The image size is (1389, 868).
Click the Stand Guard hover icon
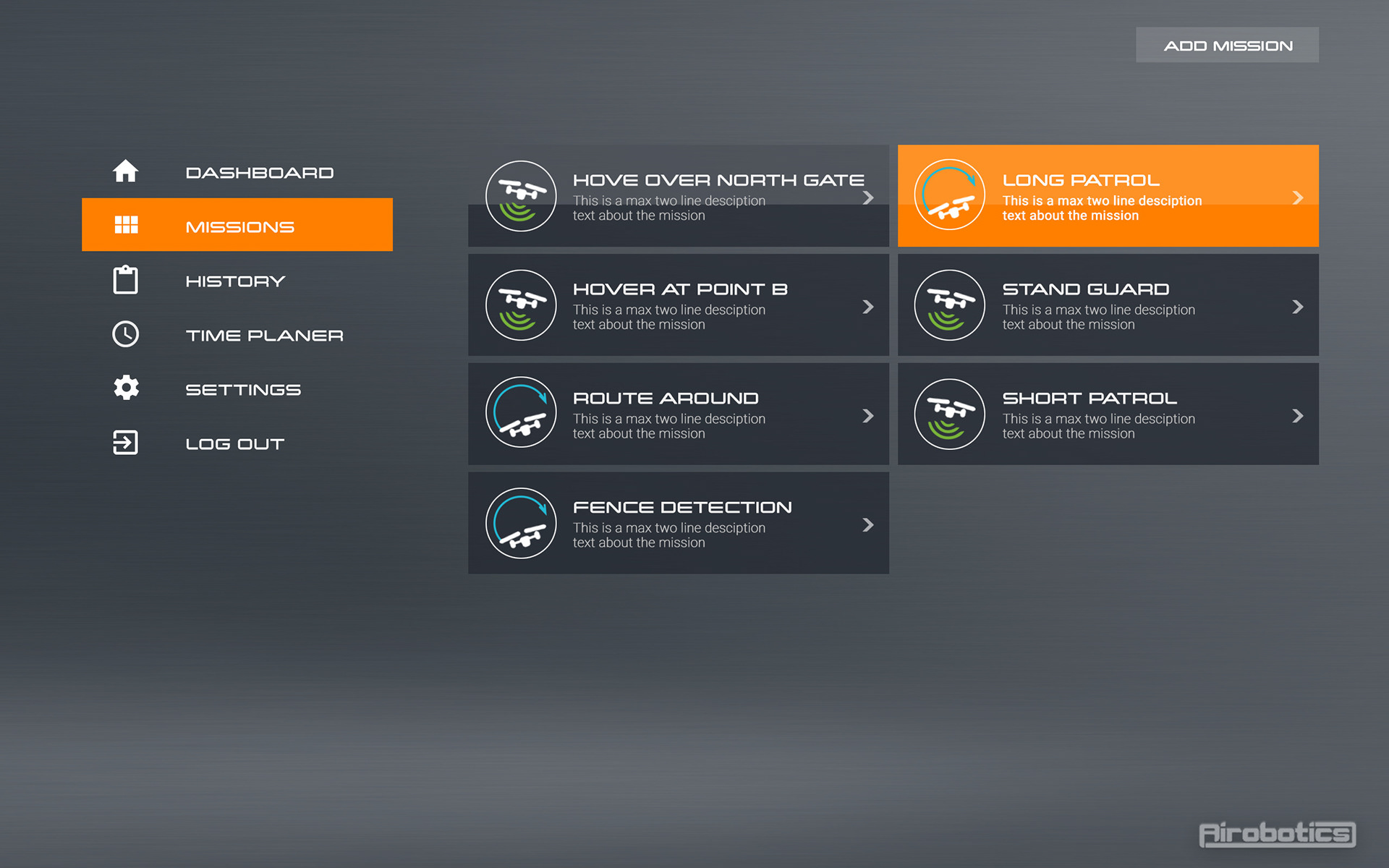click(x=949, y=305)
